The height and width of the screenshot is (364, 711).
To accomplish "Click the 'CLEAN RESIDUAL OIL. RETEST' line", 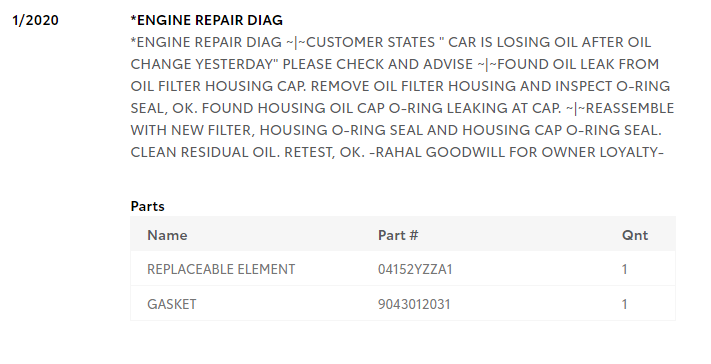I will click(397, 152).
